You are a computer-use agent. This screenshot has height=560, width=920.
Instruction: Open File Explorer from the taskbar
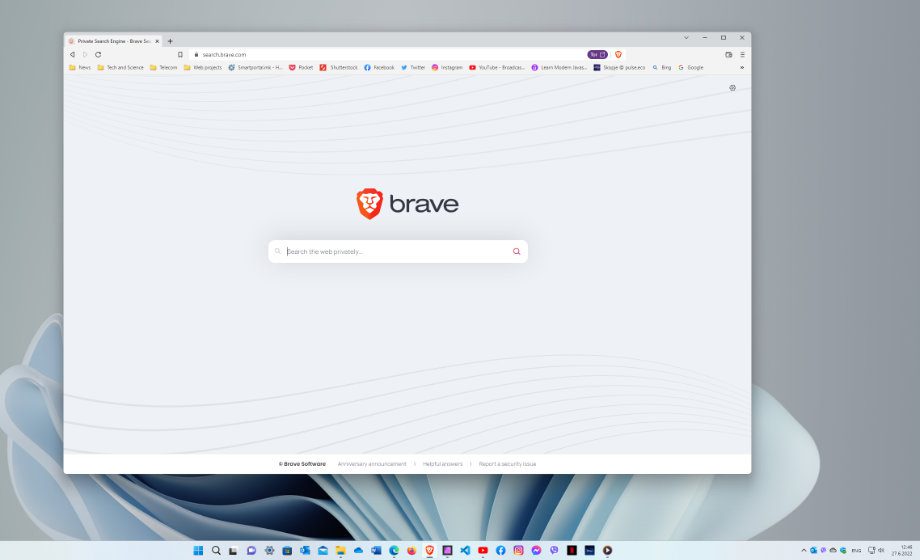coord(340,551)
